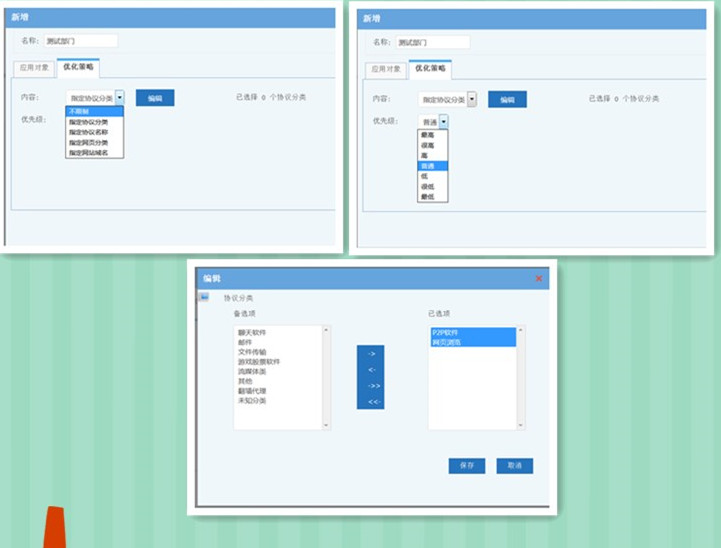
Task: Close the 编辑 dialog with red X
Action: (538, 278)
